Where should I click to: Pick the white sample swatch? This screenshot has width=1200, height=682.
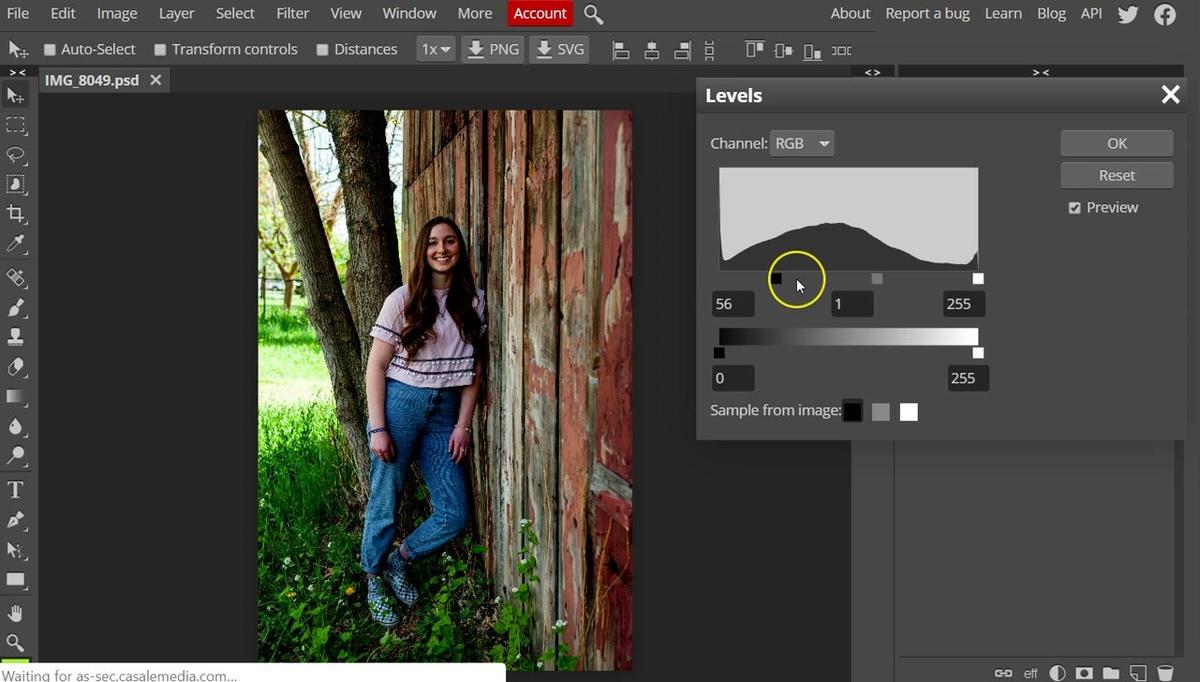coord(908,412)
